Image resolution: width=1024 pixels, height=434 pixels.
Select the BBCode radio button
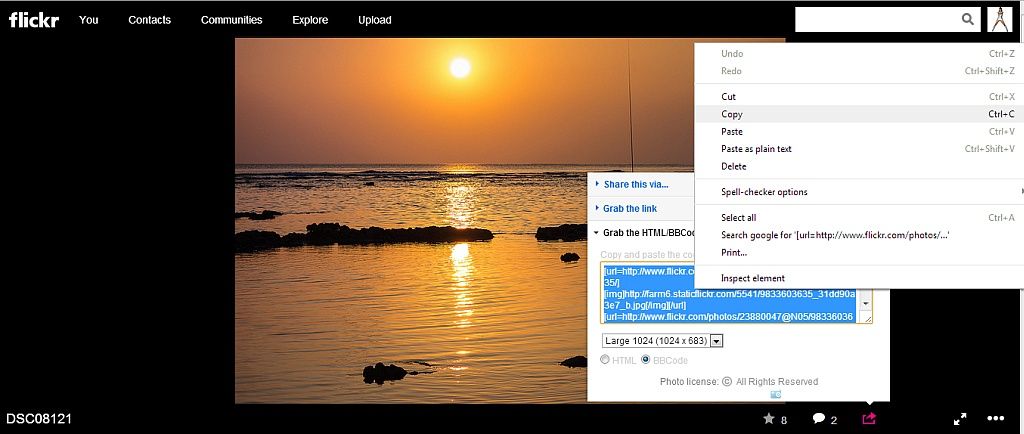click(x=645, y=360)
